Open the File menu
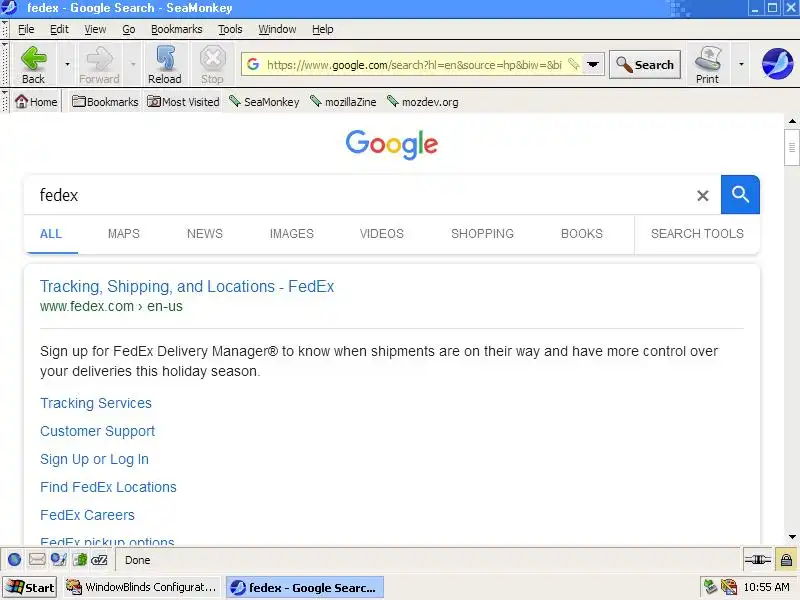The width and height of the screenshot is (800, 600). (26, 30)
